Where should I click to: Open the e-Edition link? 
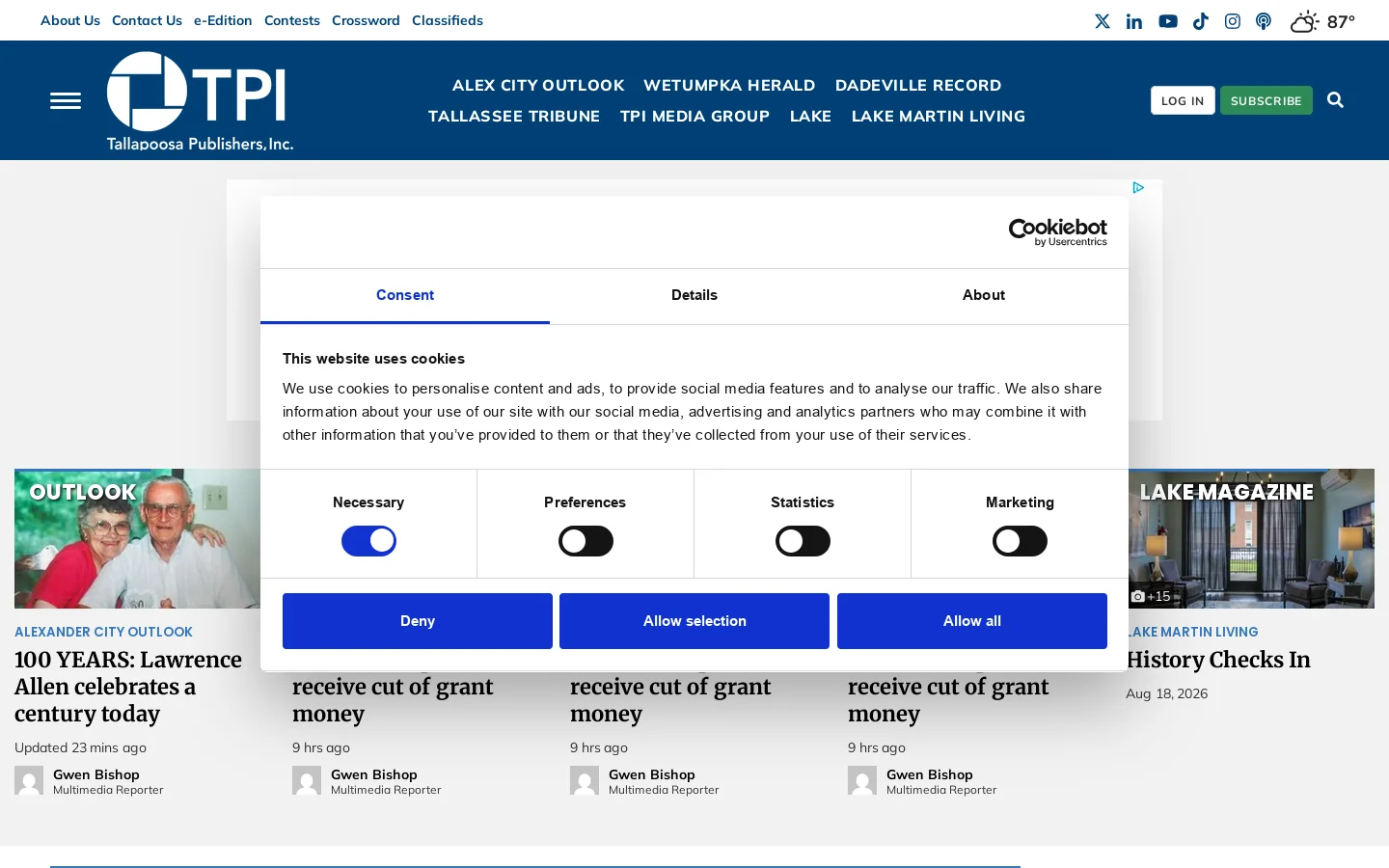pyautogui.click(x=223, y=20)
